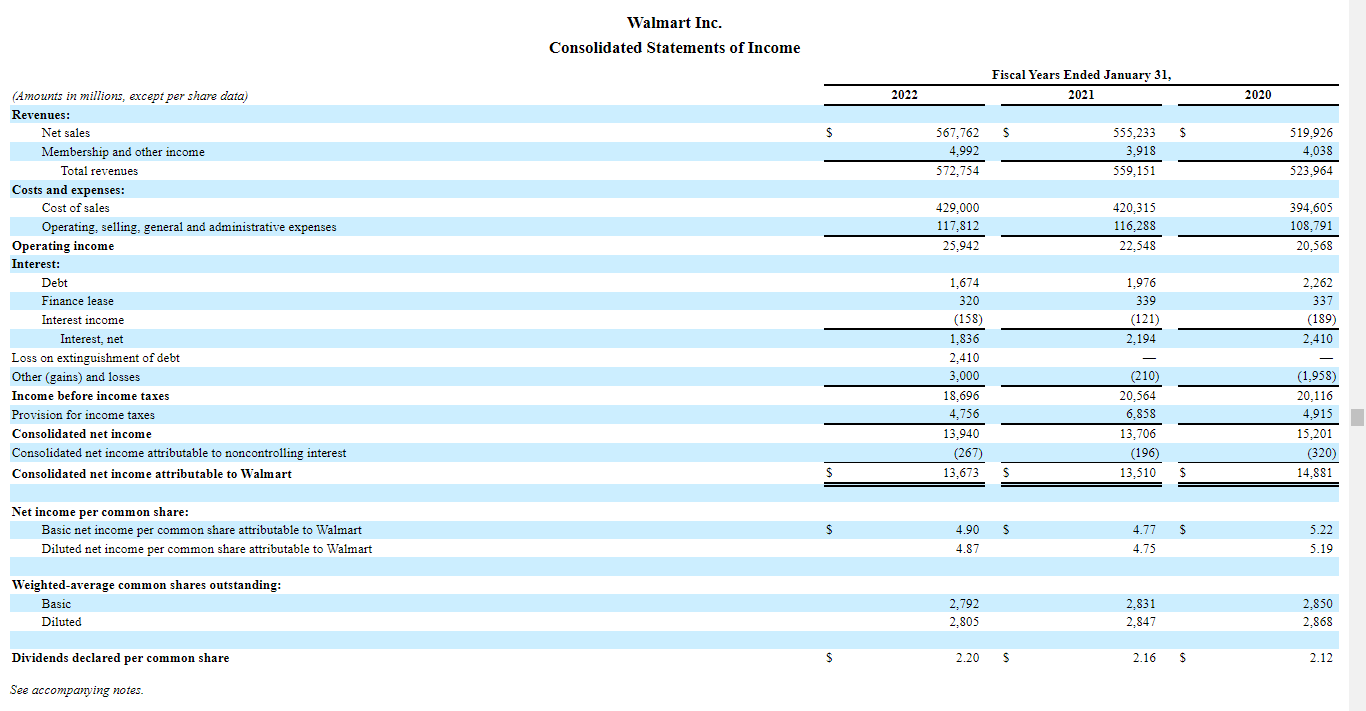
Task: Click total revenues value 559,151
Action: point(1135,171)
